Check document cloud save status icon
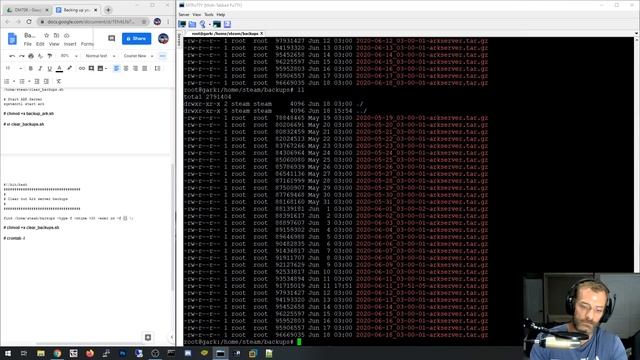 pos(67,36)
